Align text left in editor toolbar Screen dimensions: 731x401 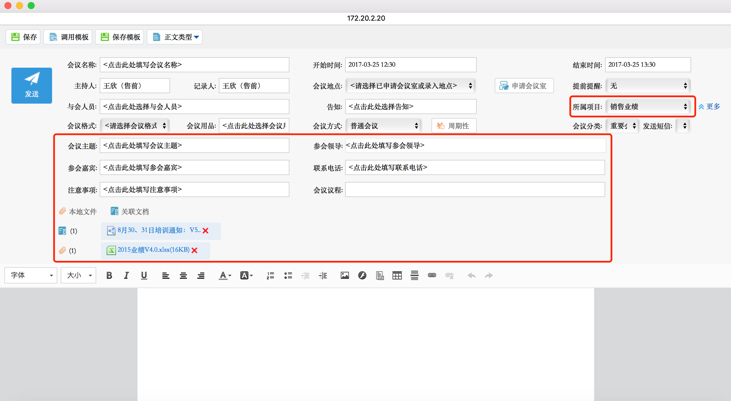pos(166,276)
